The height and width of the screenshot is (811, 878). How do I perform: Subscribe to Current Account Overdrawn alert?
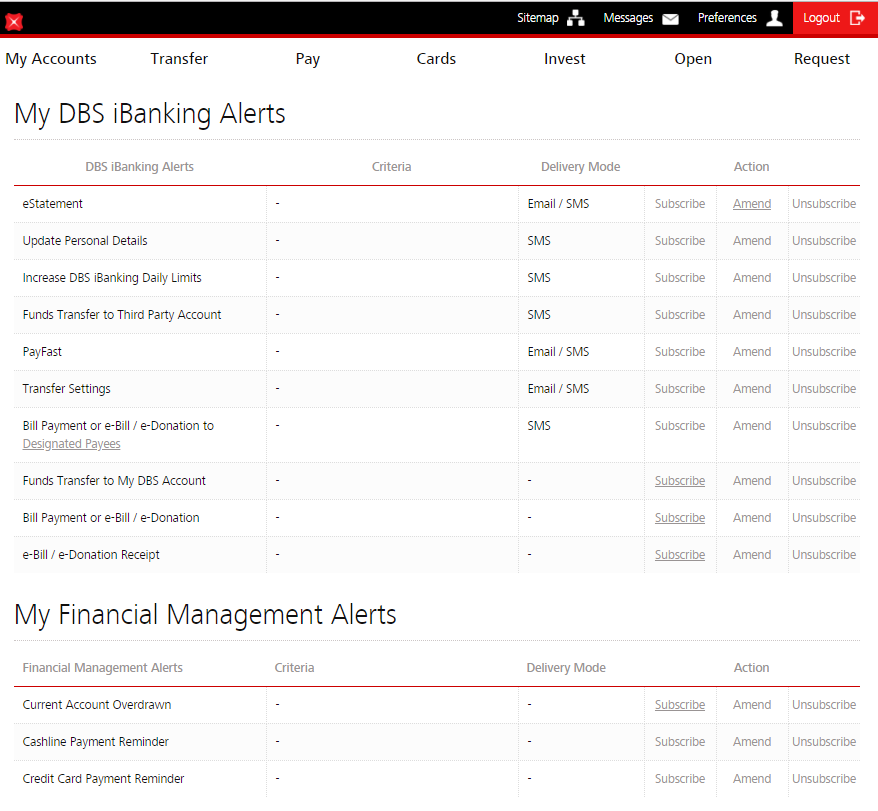[680, 705]
